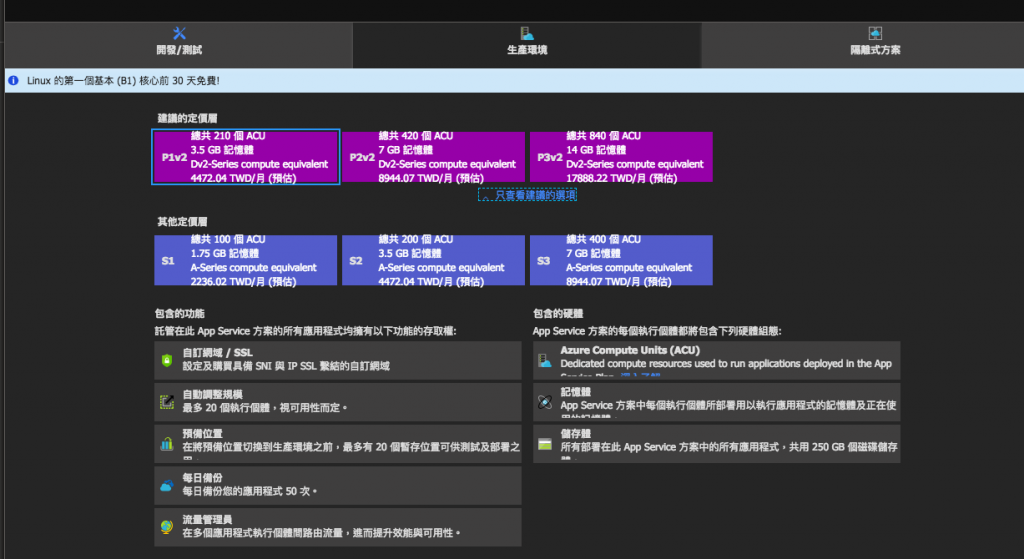Open the 每日備份 feature row
This screenshot has width=1024, height=559.
[338, 485]
